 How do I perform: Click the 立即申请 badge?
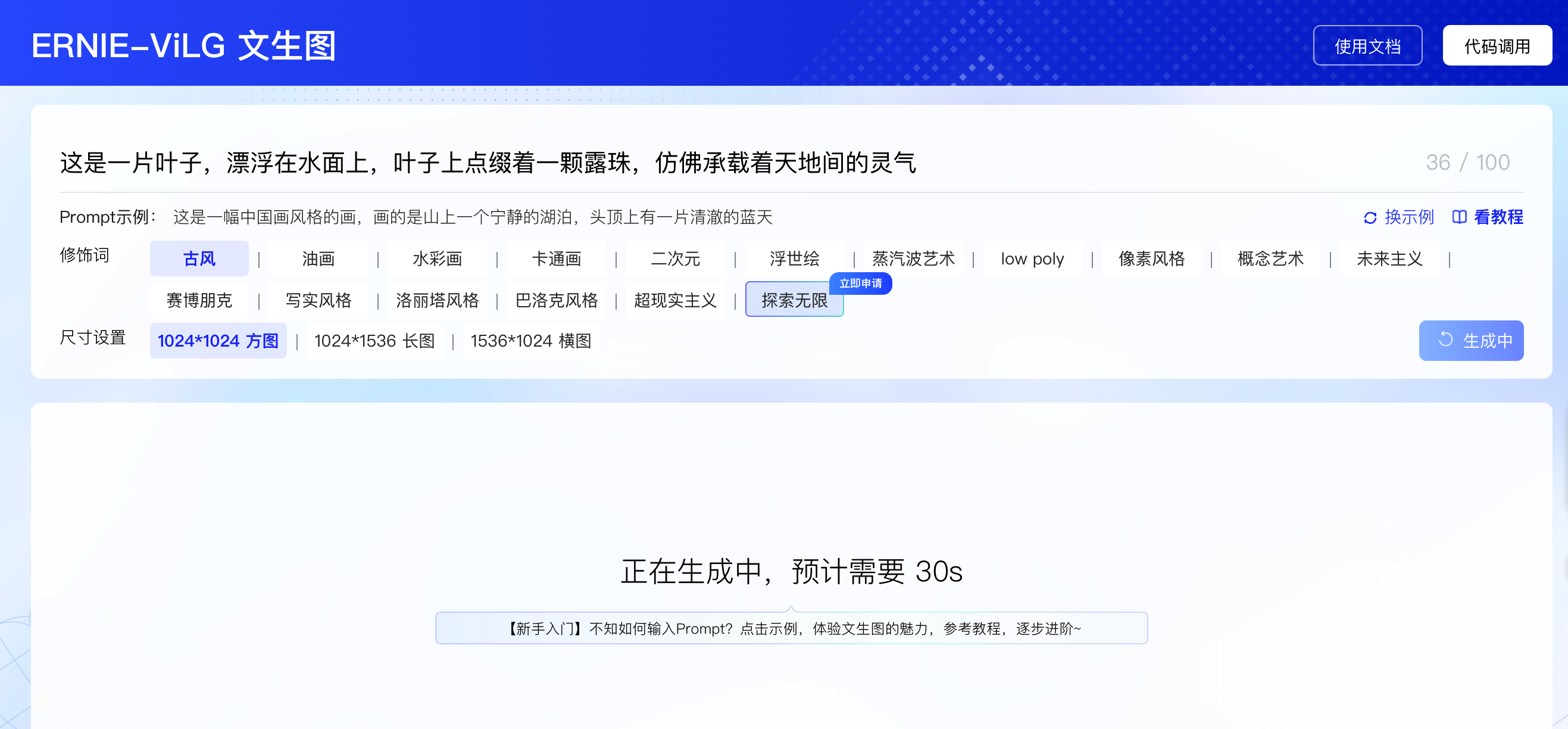(860, 283)
